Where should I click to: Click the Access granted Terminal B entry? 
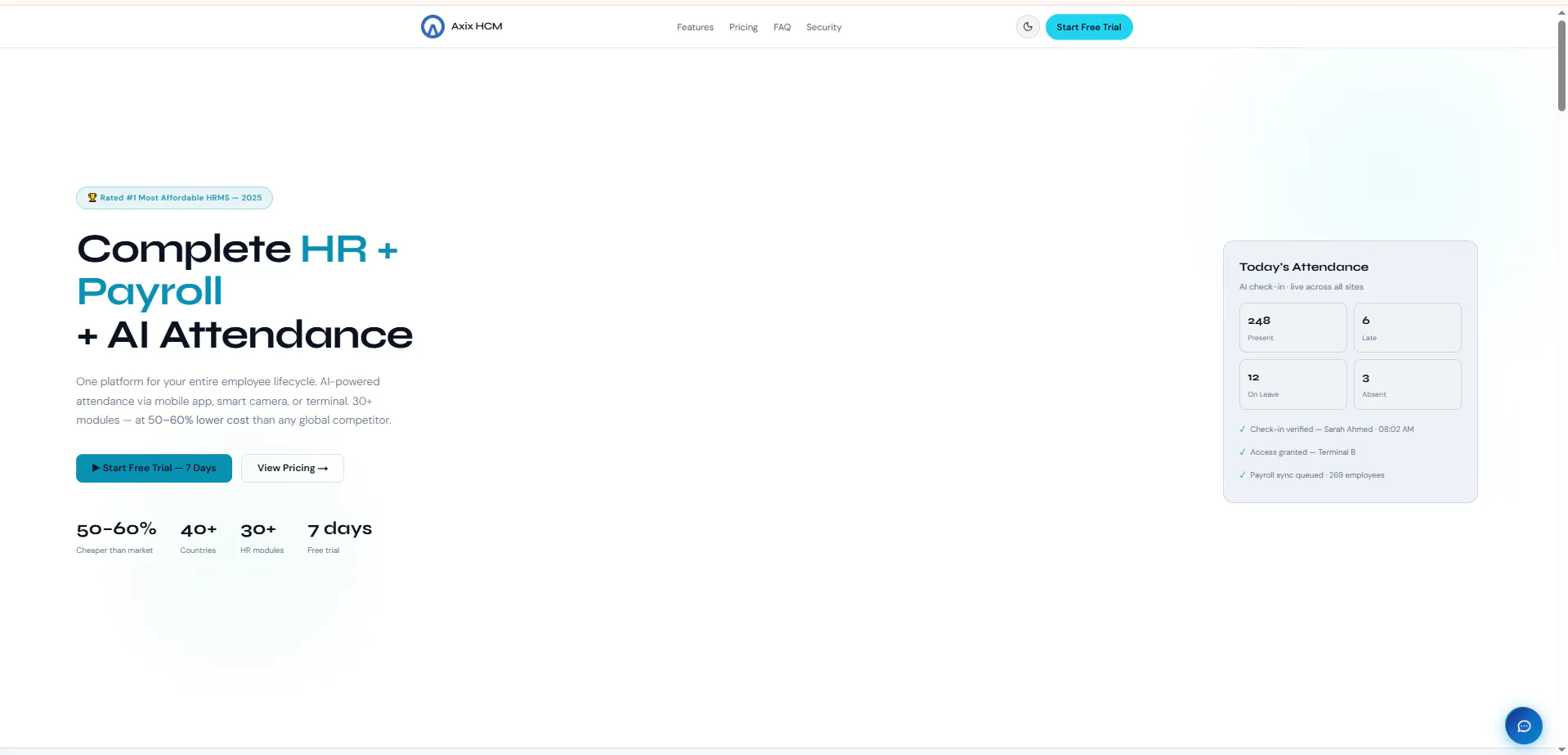pyautogui.click(x=1297, y=452)
